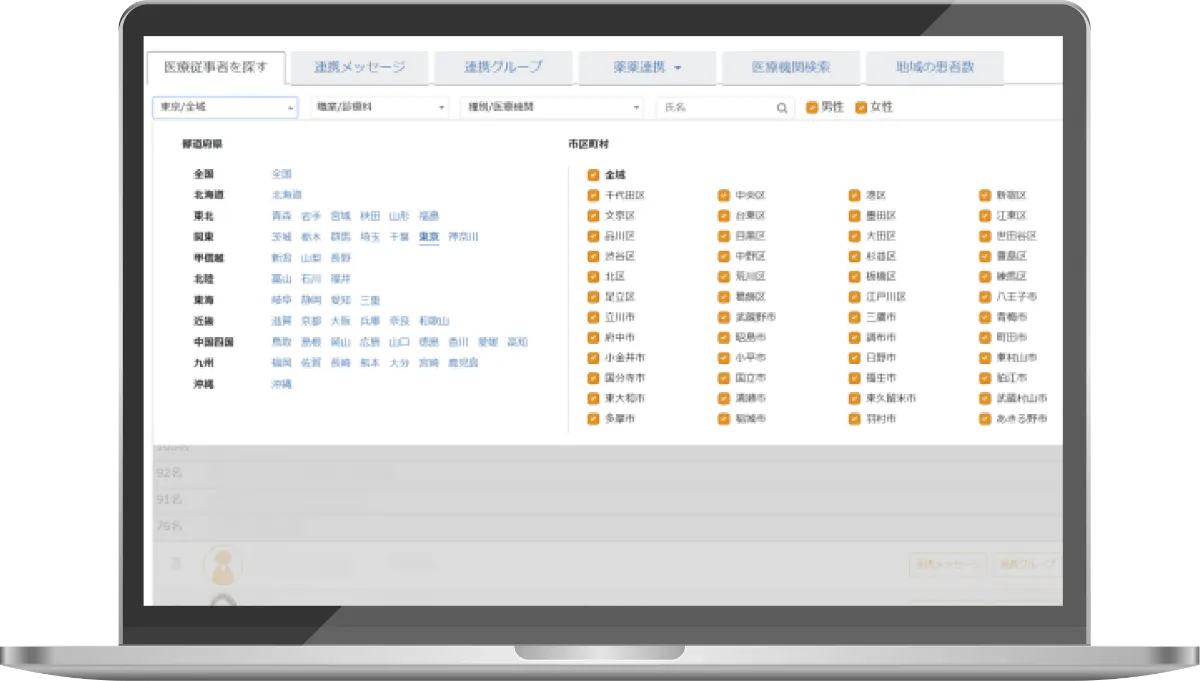This screenshot has height=681, width=1200.
Task: Choose 神奈川 in the 関東 row
Action: point(464,237)
